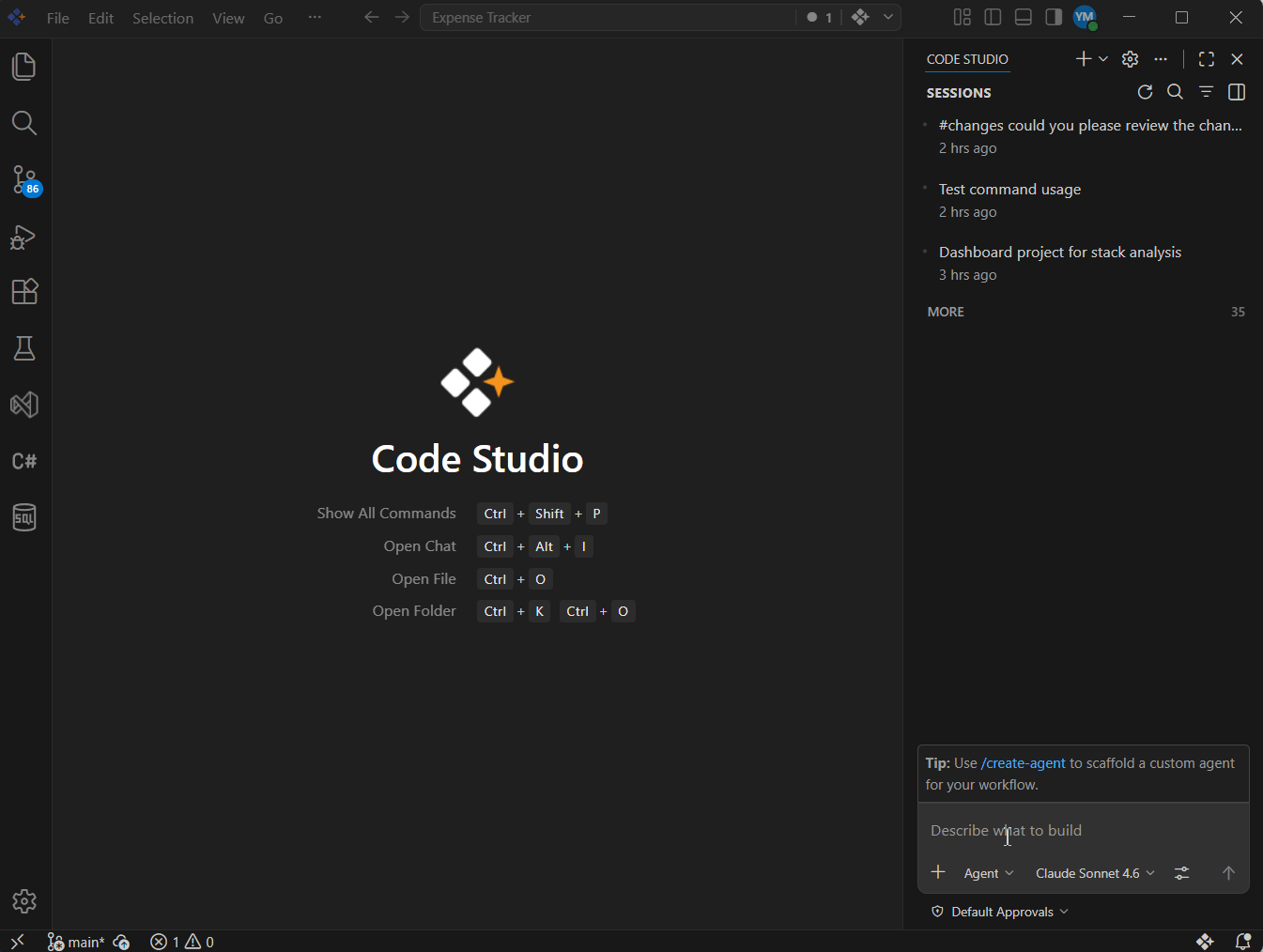Open the Claude Sonnet 4.6 model picker
The height and width of the screenshot is (952, 1263).
[1095, 873]
